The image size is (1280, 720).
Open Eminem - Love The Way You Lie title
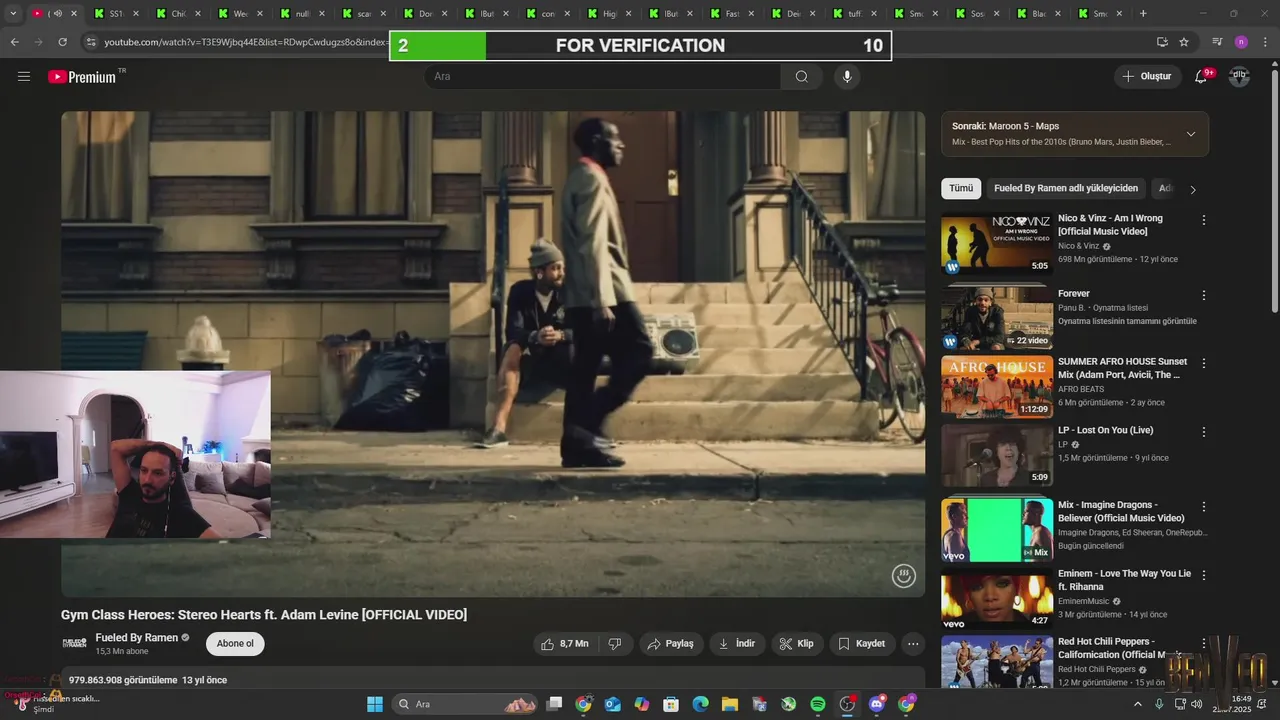tap(1124, 580)
